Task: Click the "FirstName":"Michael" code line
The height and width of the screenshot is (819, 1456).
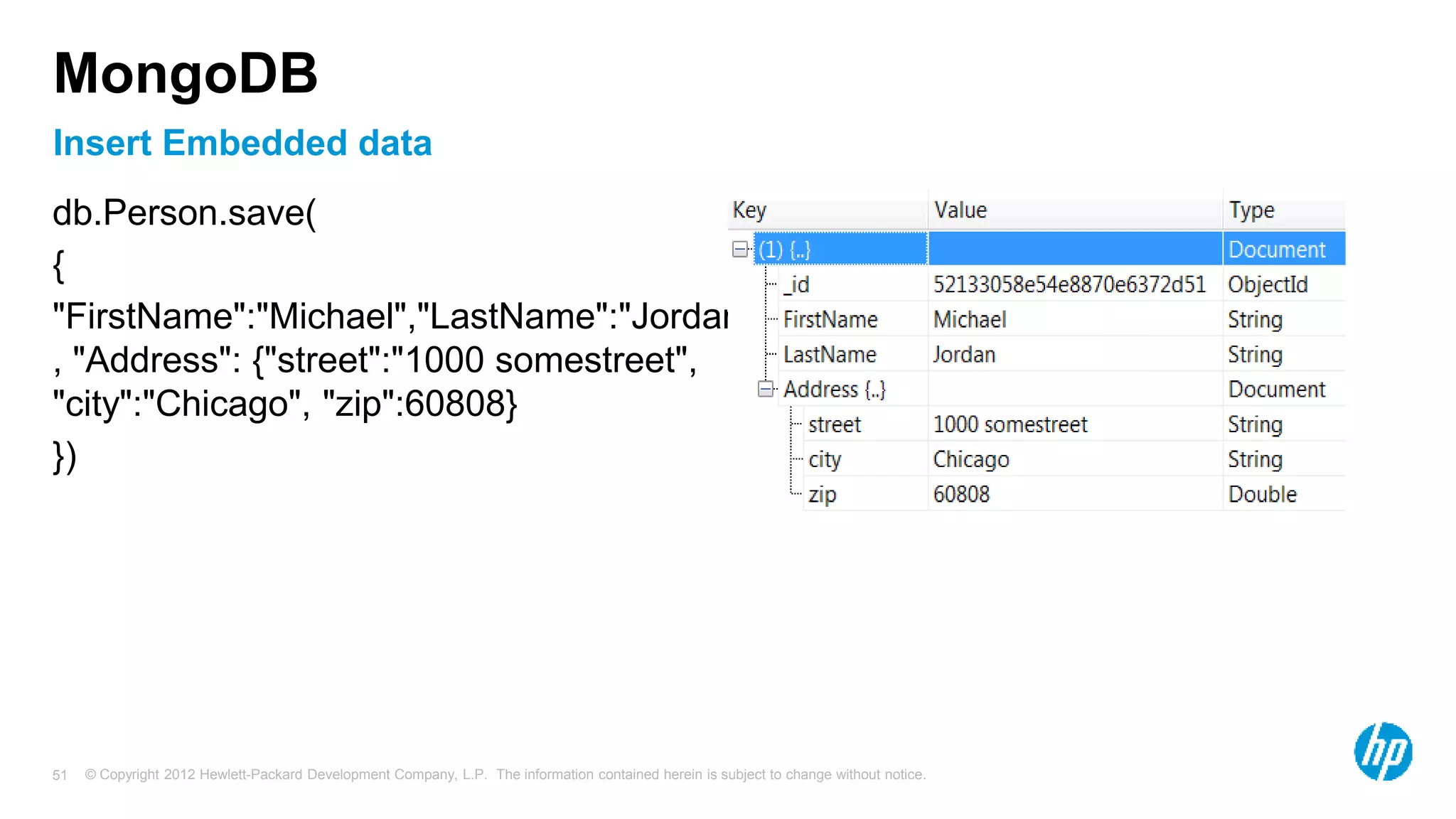Action: 390,316
